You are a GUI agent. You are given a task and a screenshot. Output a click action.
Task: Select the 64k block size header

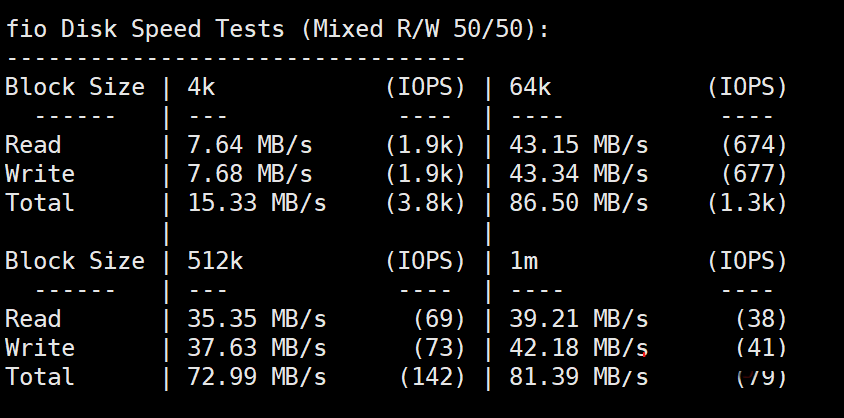(x=530, y=87)
